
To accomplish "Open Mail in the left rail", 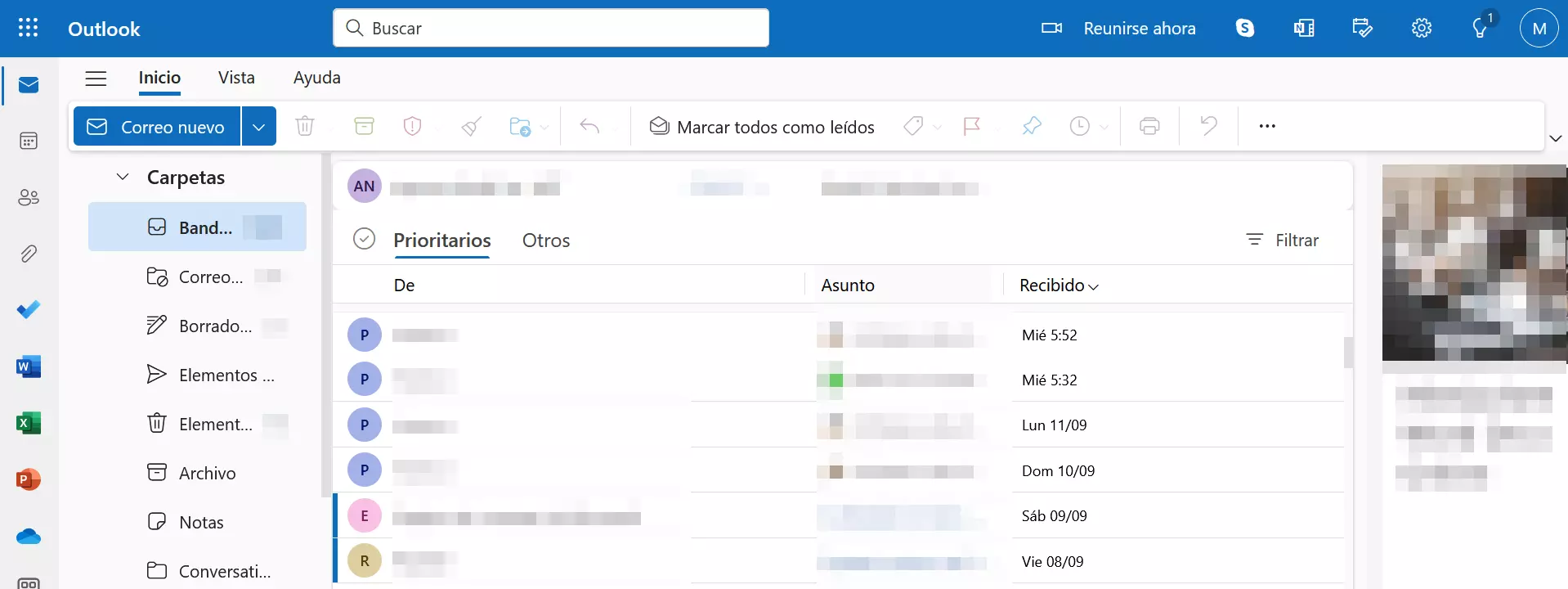I will click(29, 85).
